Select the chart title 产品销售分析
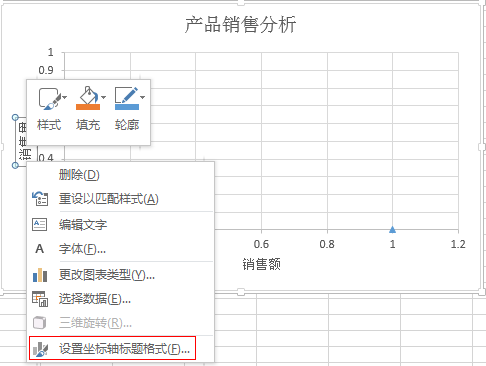The width and height of the screenshot is (486, 366). [240, 25]
